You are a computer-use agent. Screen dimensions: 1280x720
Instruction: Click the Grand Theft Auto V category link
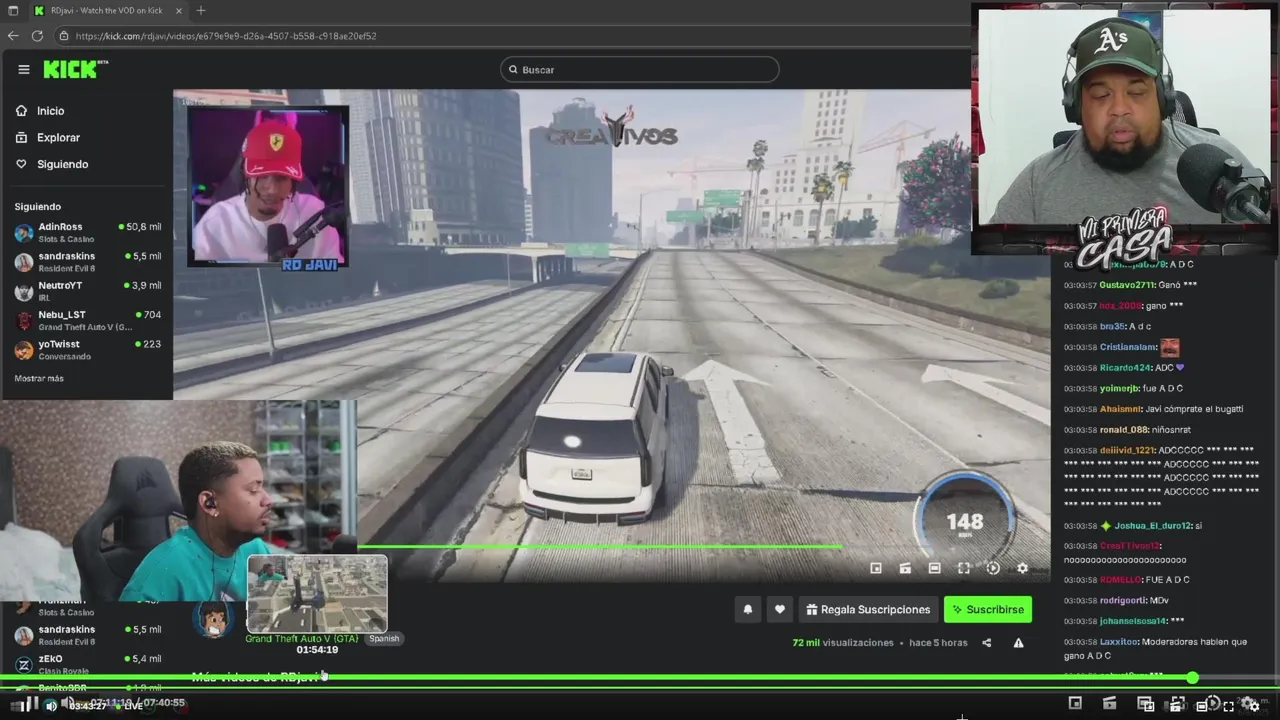(302, 638)
